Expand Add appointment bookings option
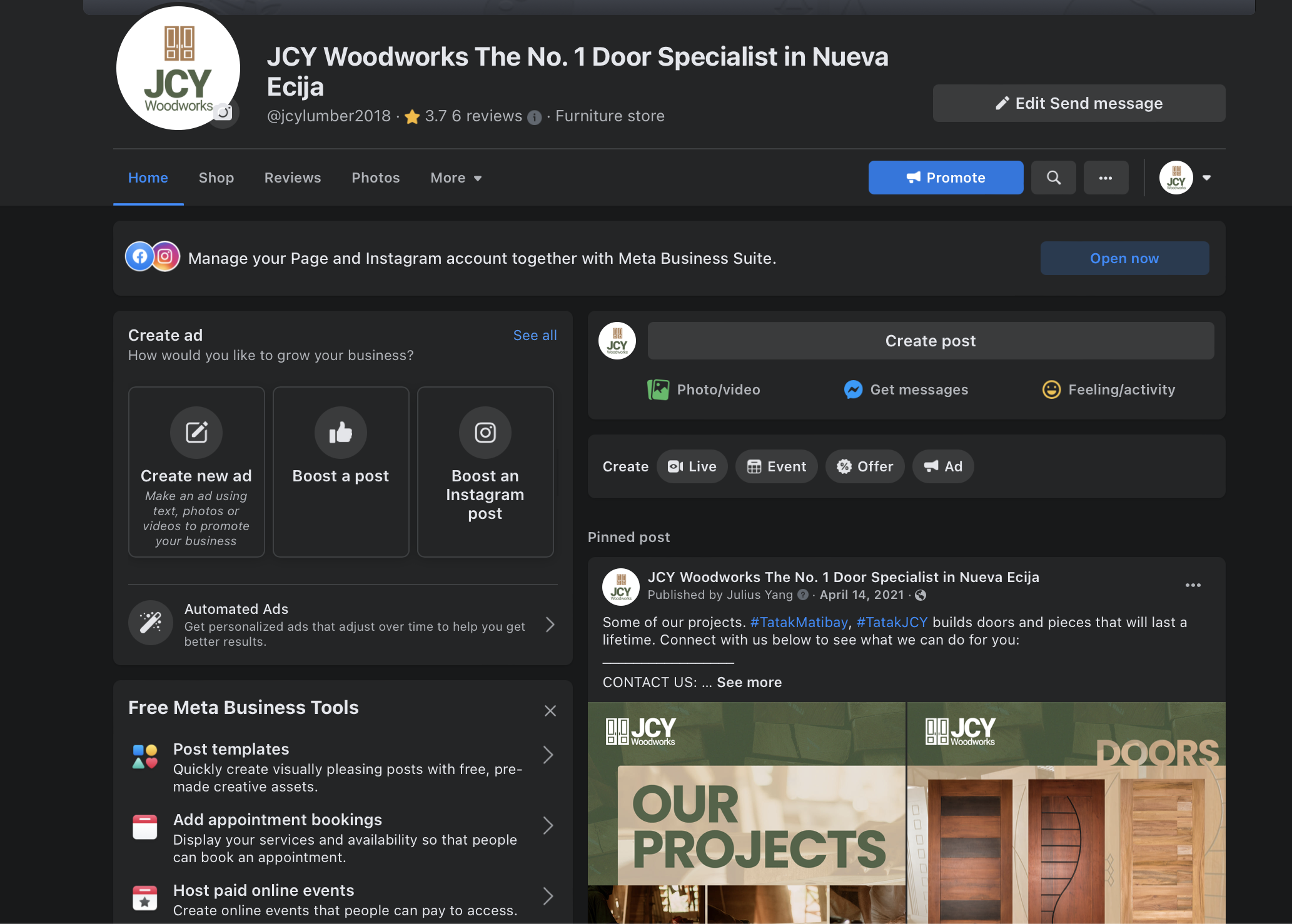The height and width of the screenshot is (924, 1292). pos(548,826)
